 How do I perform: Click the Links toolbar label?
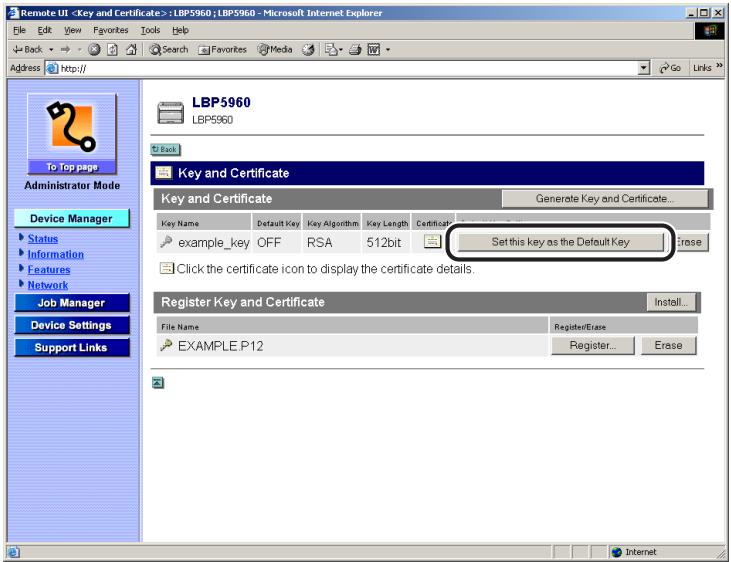(702, 68)
